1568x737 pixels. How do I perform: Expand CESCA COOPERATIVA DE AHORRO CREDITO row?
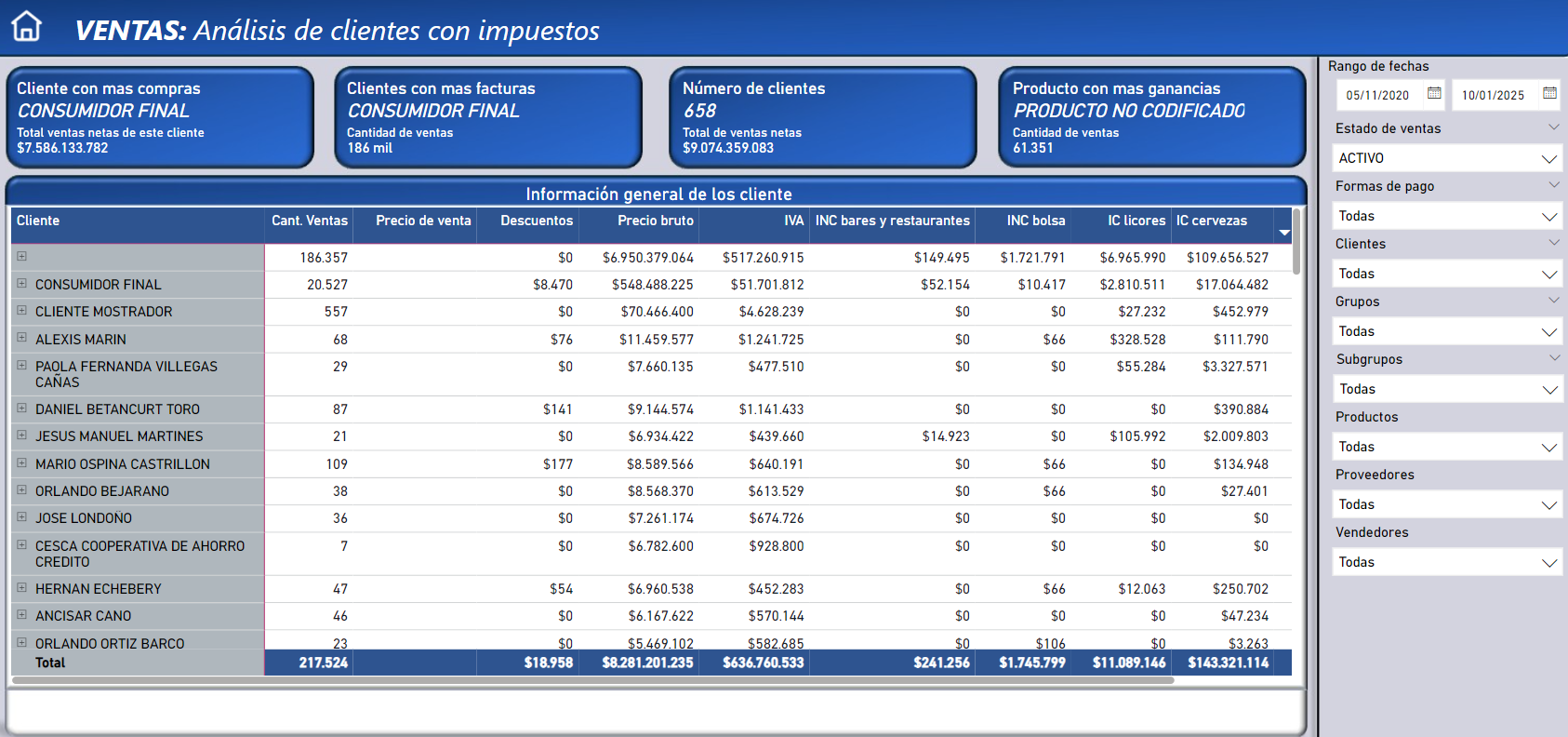21,544
